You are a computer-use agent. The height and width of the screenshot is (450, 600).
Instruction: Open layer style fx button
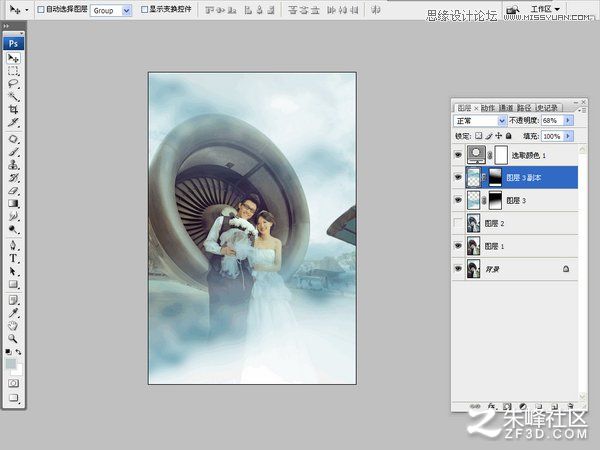click(x=491, y=406)
